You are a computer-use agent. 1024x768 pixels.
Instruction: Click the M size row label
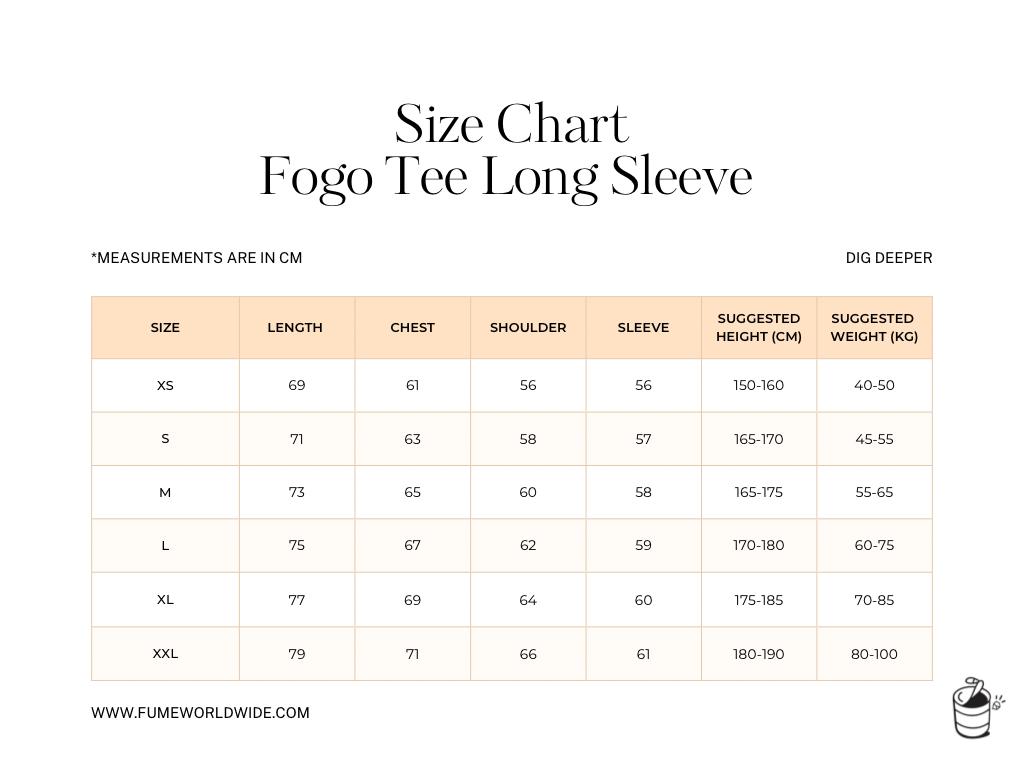tap(165, 493)
